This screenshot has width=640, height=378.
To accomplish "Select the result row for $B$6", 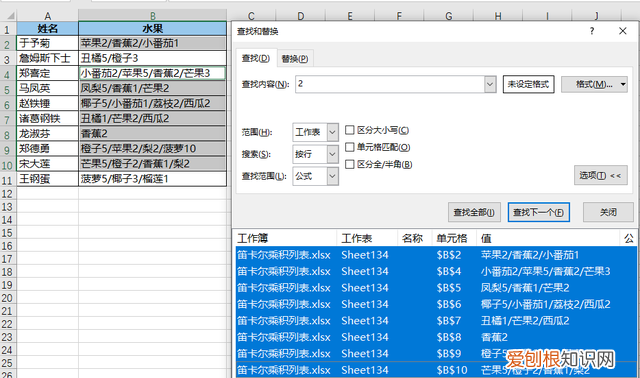I will 436,304.
